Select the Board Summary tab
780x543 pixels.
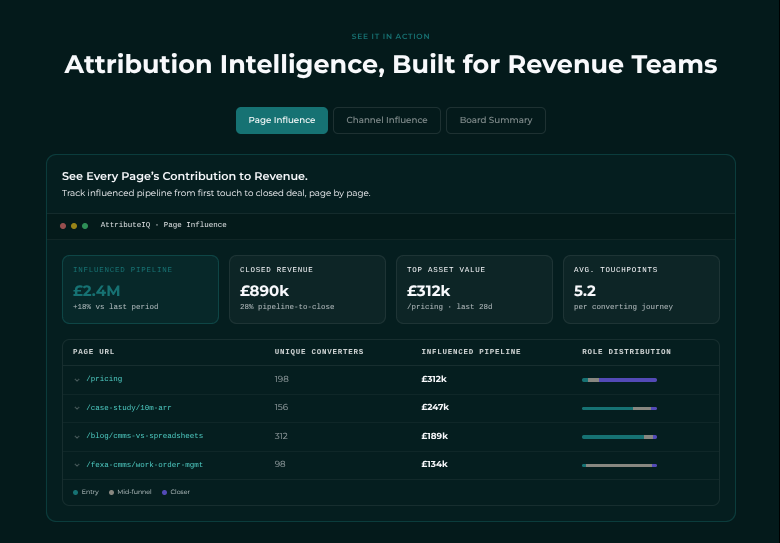(x=495, y=120)
